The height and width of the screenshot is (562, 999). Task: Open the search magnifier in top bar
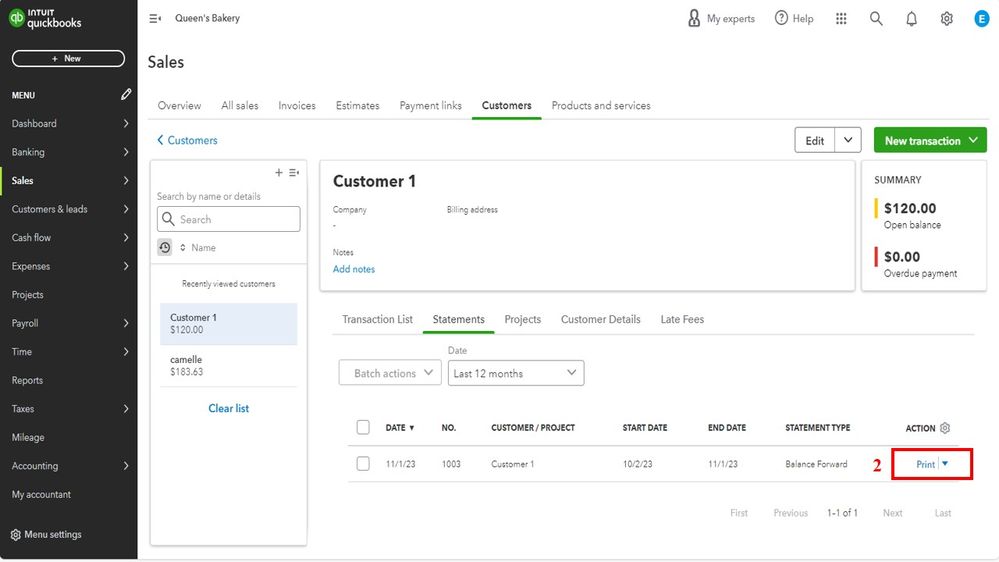point(876,19)
